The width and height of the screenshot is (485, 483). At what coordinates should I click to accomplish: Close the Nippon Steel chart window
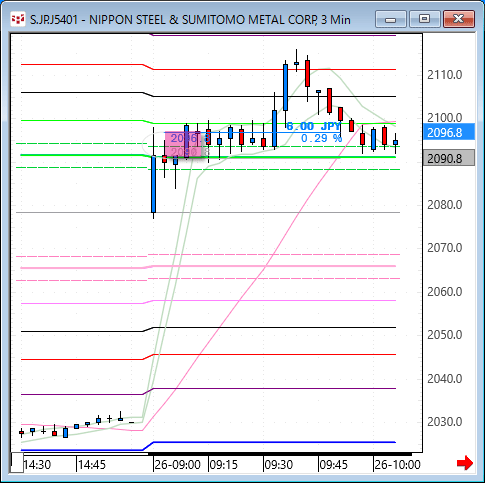click(x=458, y=19)
